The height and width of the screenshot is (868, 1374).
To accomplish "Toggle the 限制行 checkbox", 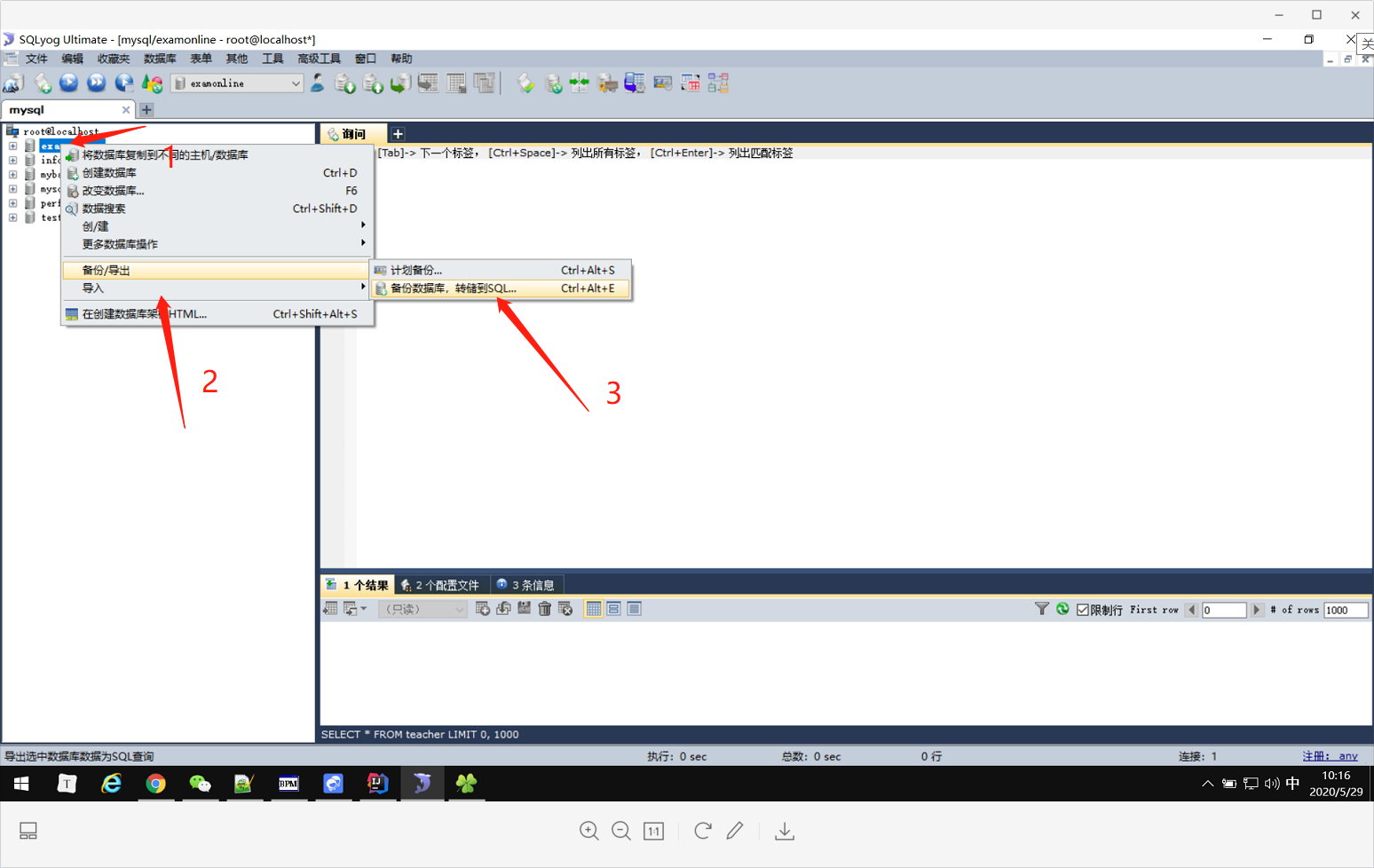I will (x=1083, y=610).
